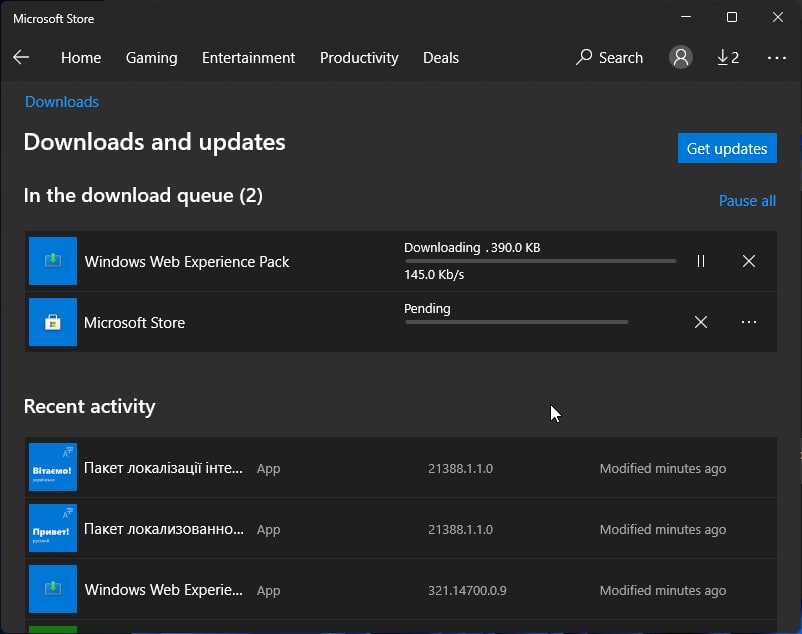Open Windows Web Experie... recent activity icon
The width and height of the screenshot is (802, 634).
53,589
